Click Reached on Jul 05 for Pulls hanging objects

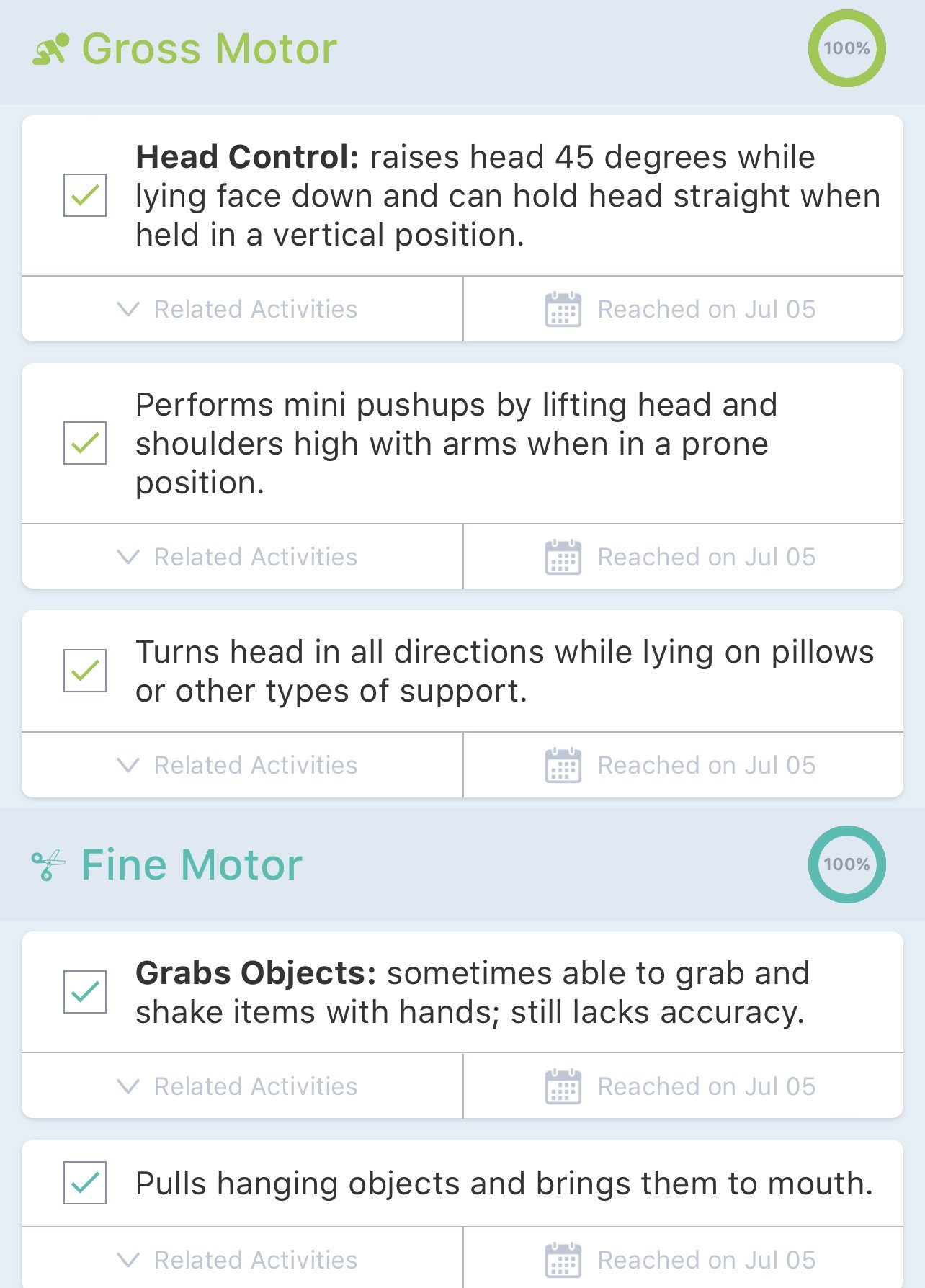[x=706, y=1260]
